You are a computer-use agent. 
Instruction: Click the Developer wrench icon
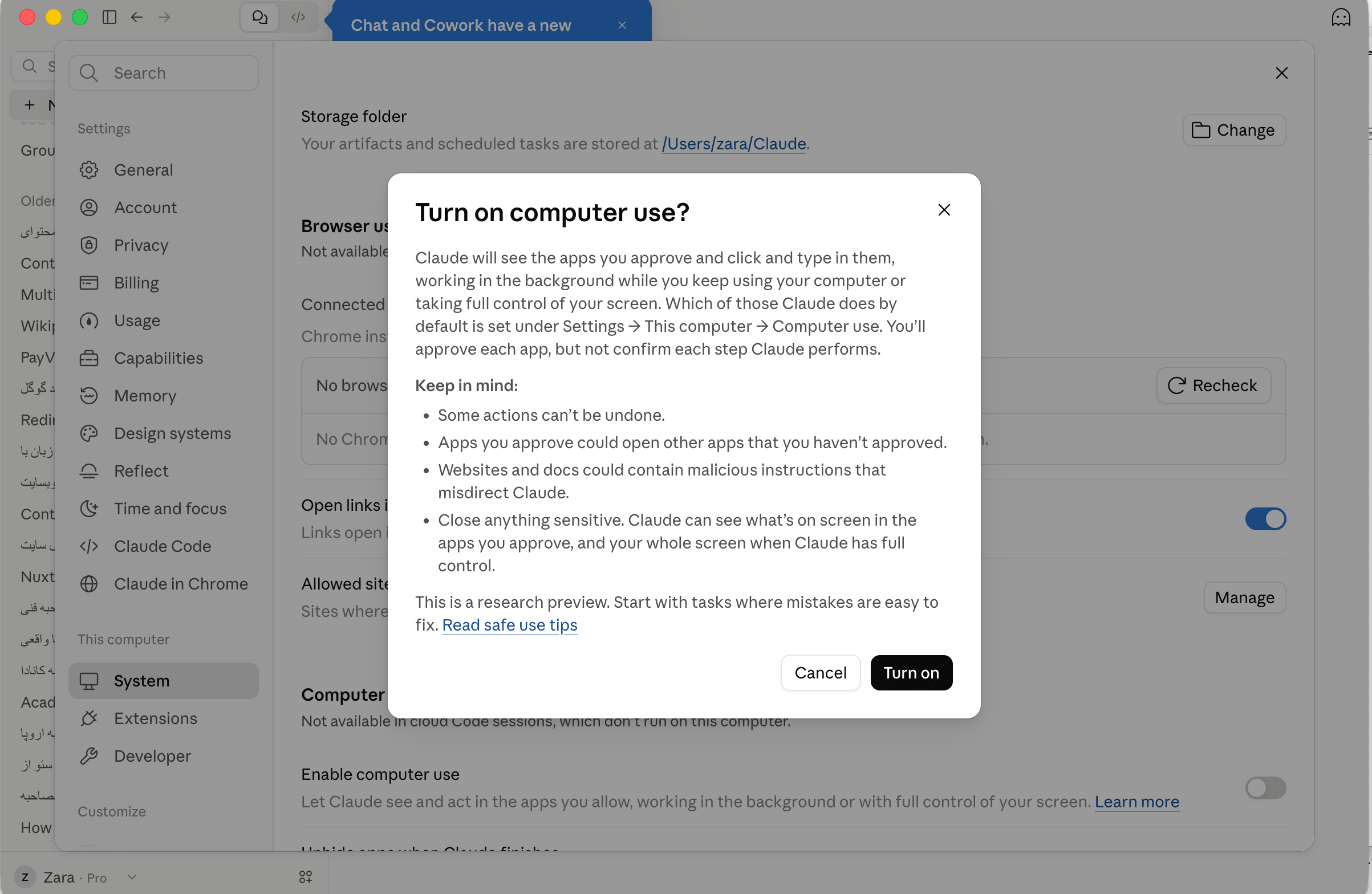(x=89, y=755)
